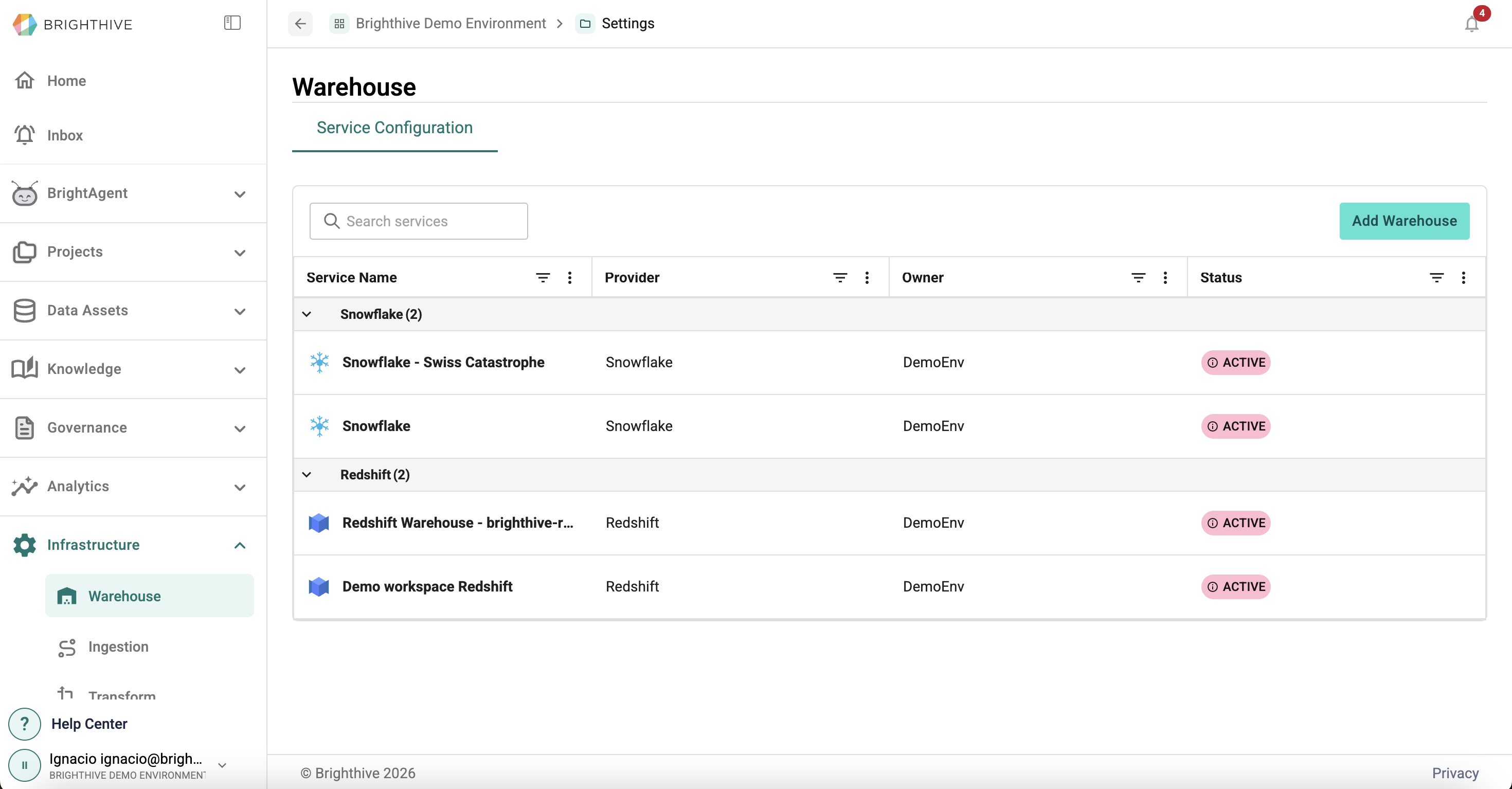The height and width of the screenshot is (789, 1512).
Task: Collapse the sidebar panel toggle
Action: 232,23
